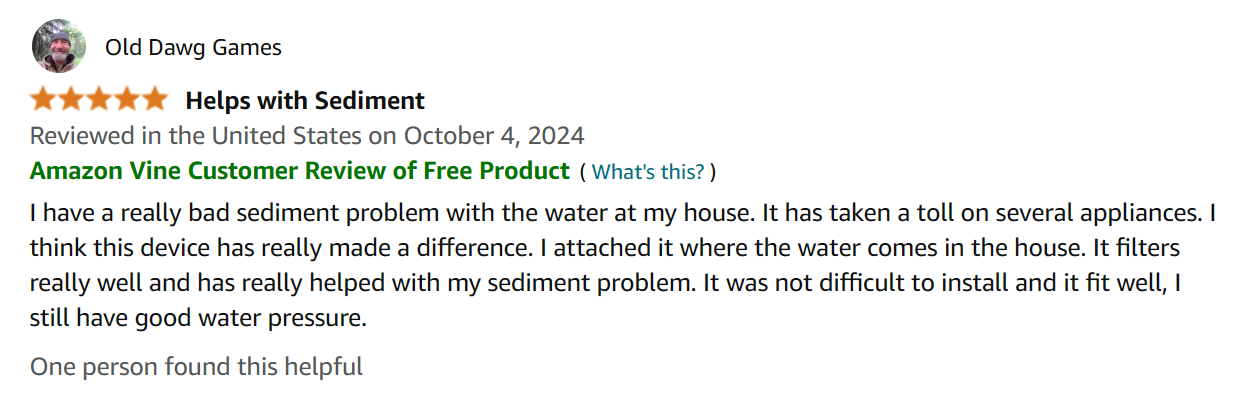
Task: Open the Old Dawg Games profile name
Action: [193, 47]
